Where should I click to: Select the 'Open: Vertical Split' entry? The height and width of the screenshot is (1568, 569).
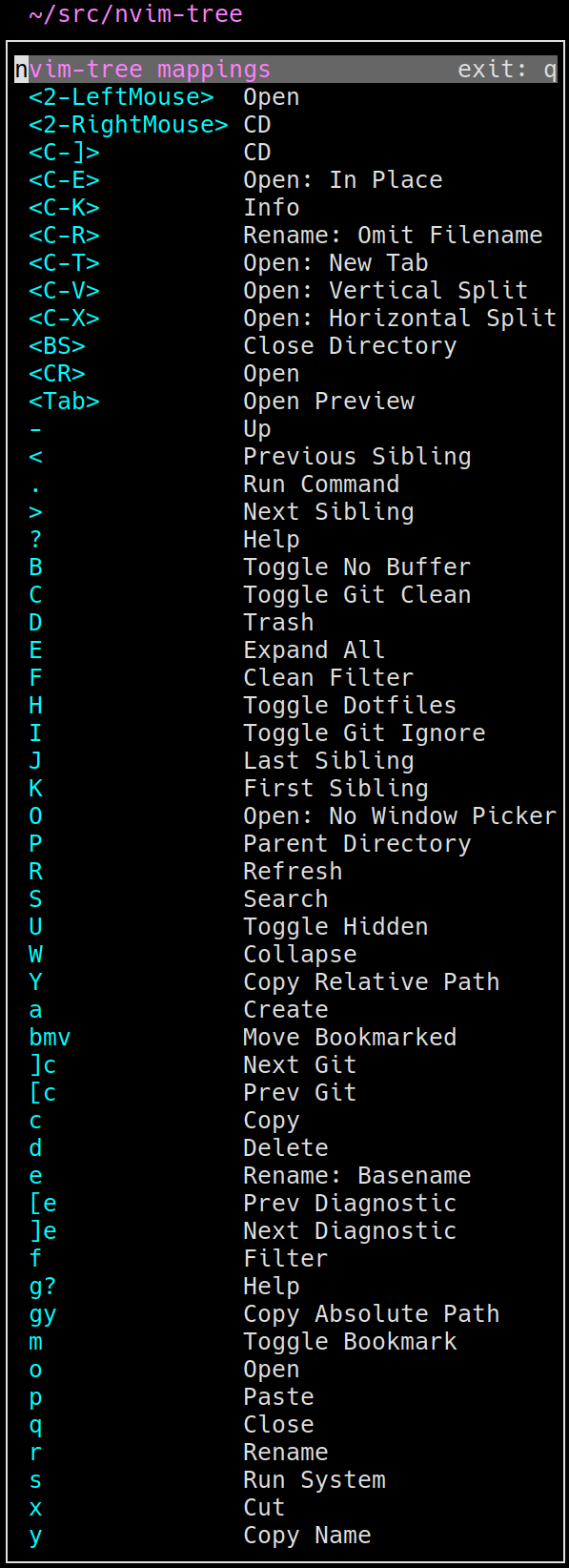[x=286, y=291]
